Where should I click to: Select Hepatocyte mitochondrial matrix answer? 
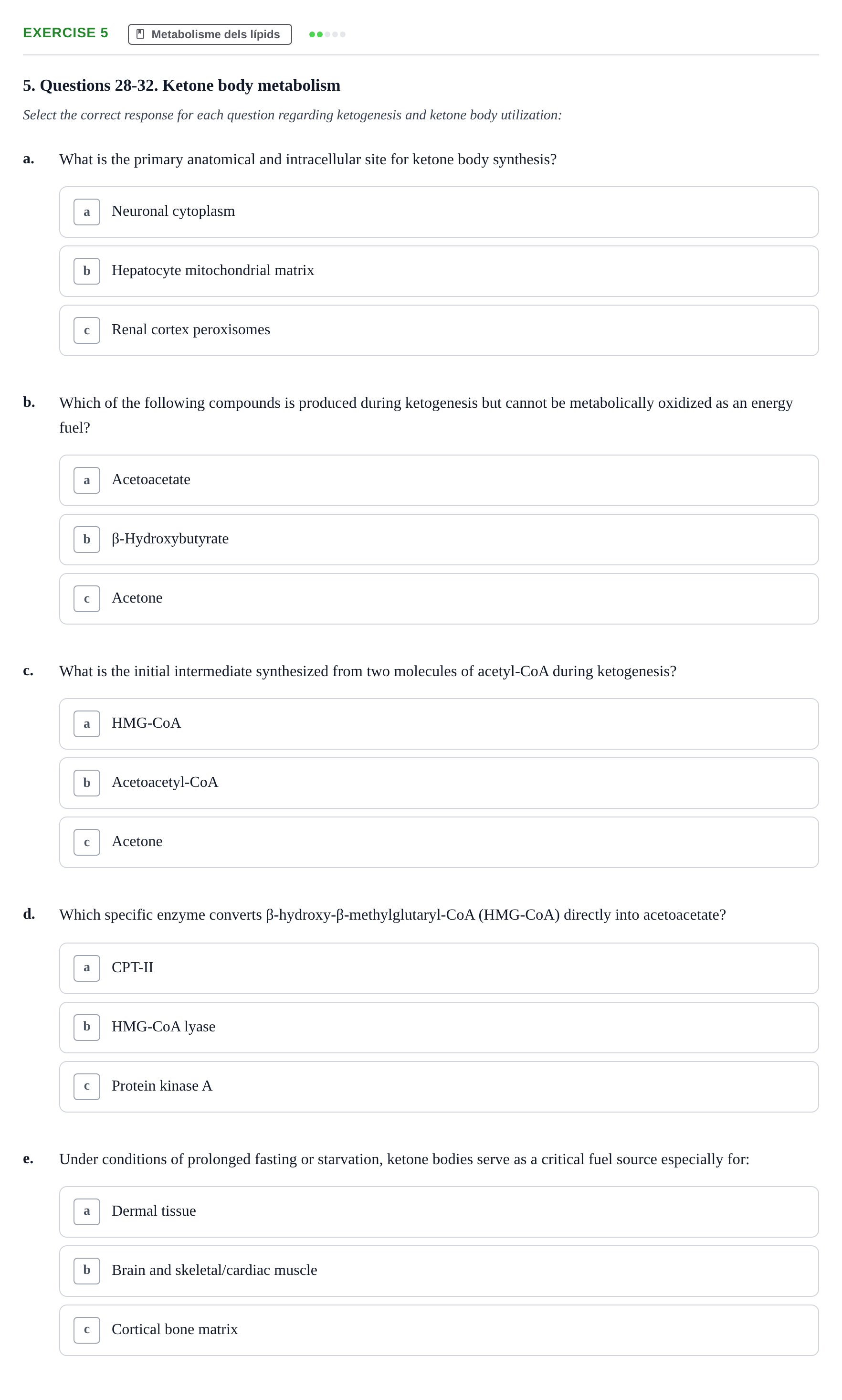(x=439, y=271)
